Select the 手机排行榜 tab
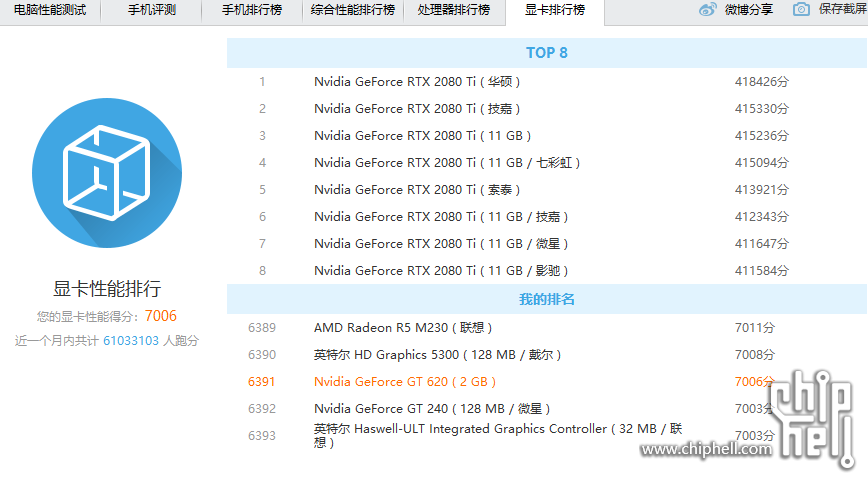868x484 pixels. point(252,10)
